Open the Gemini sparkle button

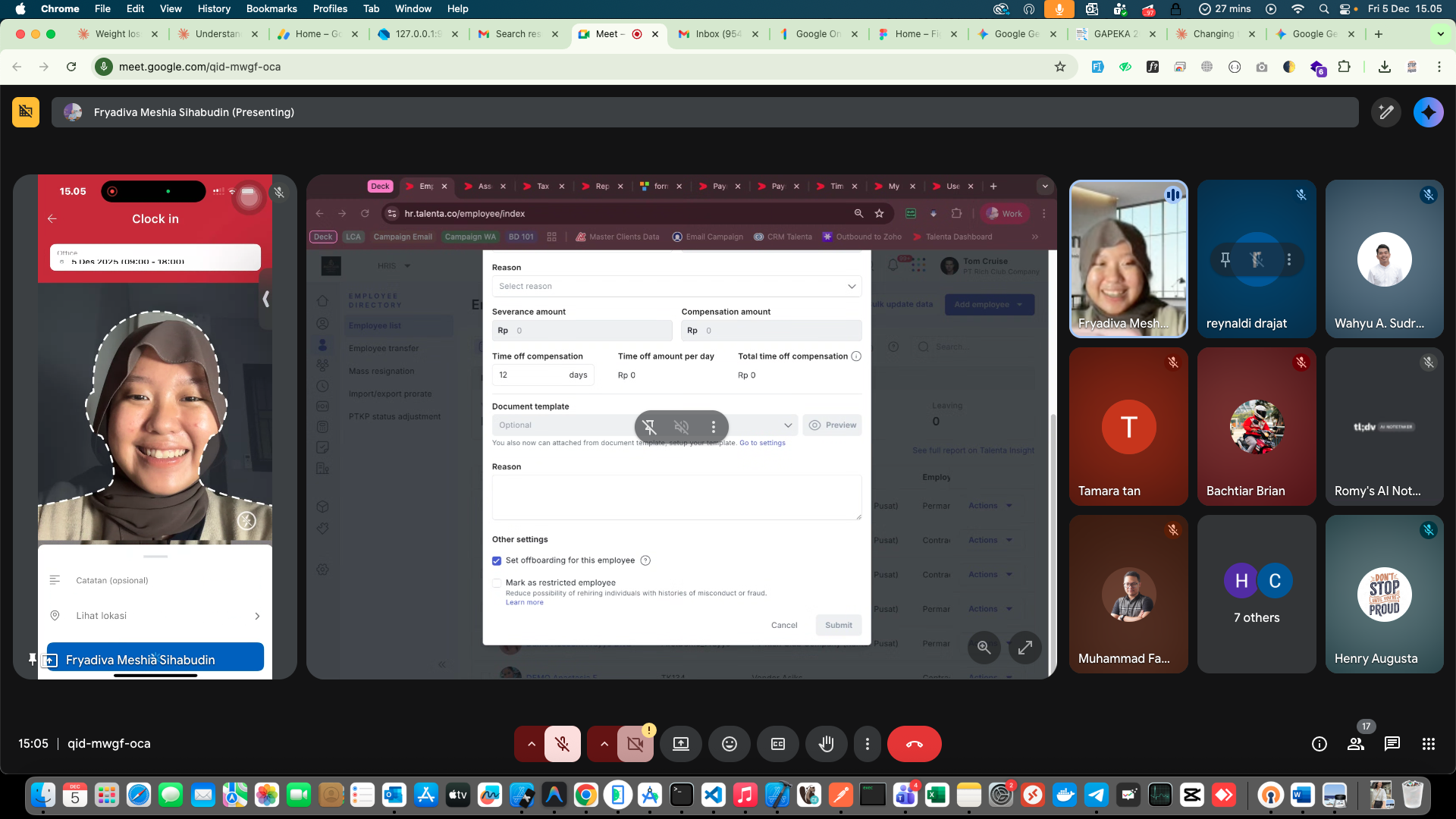pyautogui.click(x=1428, y=112)
